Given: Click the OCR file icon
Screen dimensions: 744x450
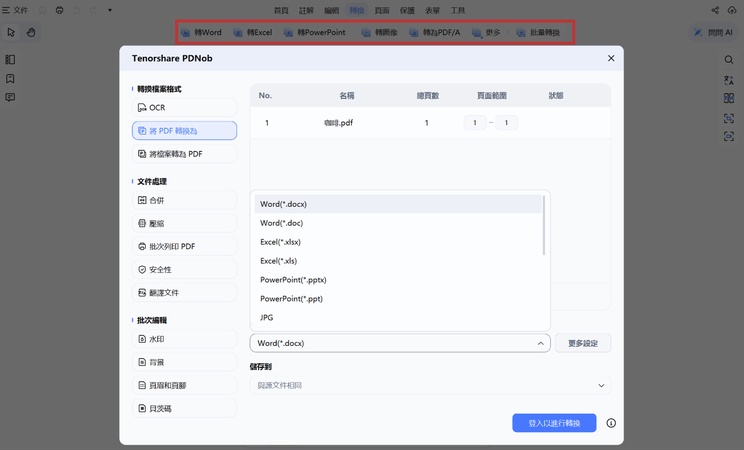Looking at the screenshot, I should pyautogui.click(x=142, y=108).
